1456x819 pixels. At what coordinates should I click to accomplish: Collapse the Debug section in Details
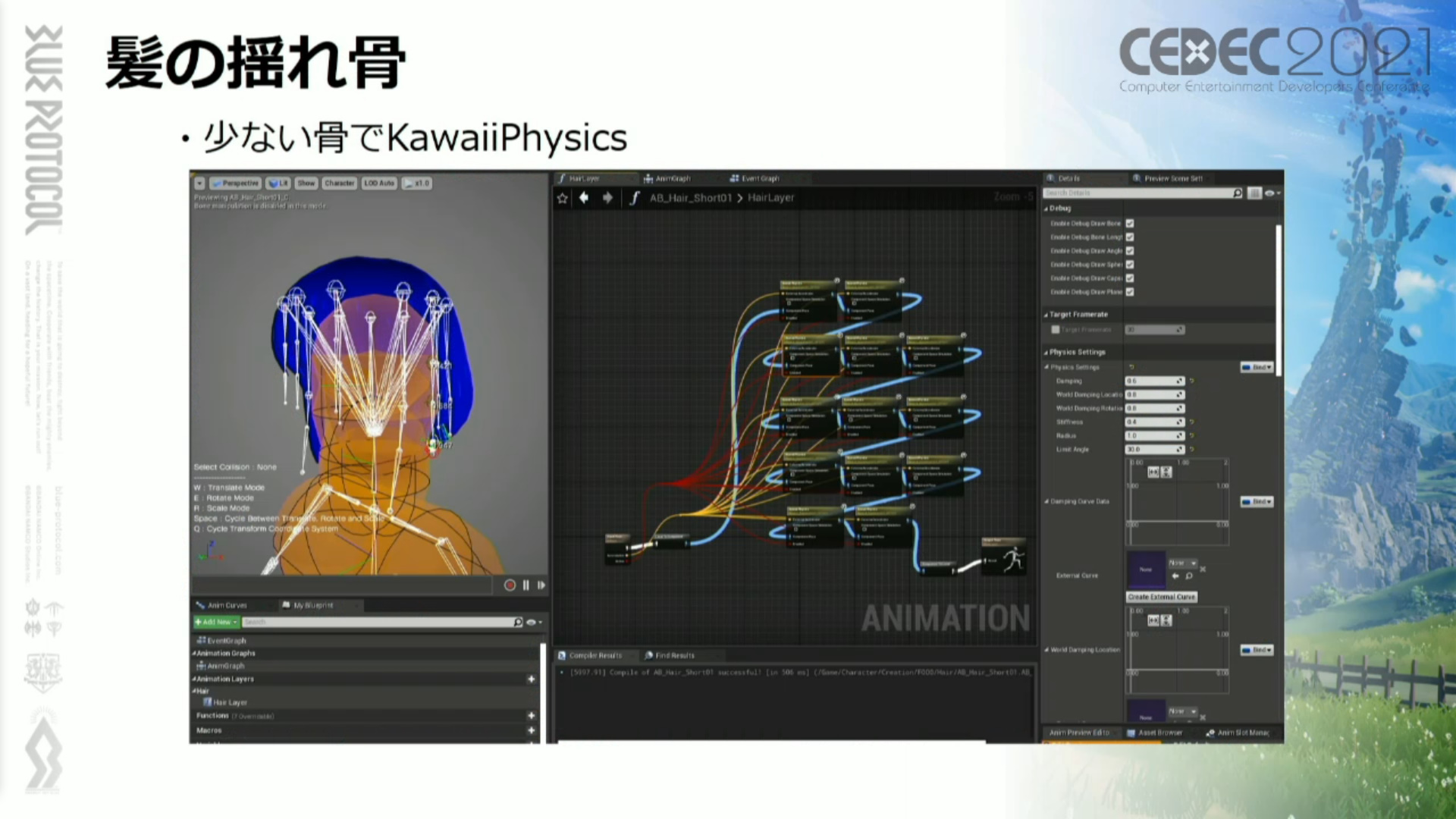[1046, 209]
